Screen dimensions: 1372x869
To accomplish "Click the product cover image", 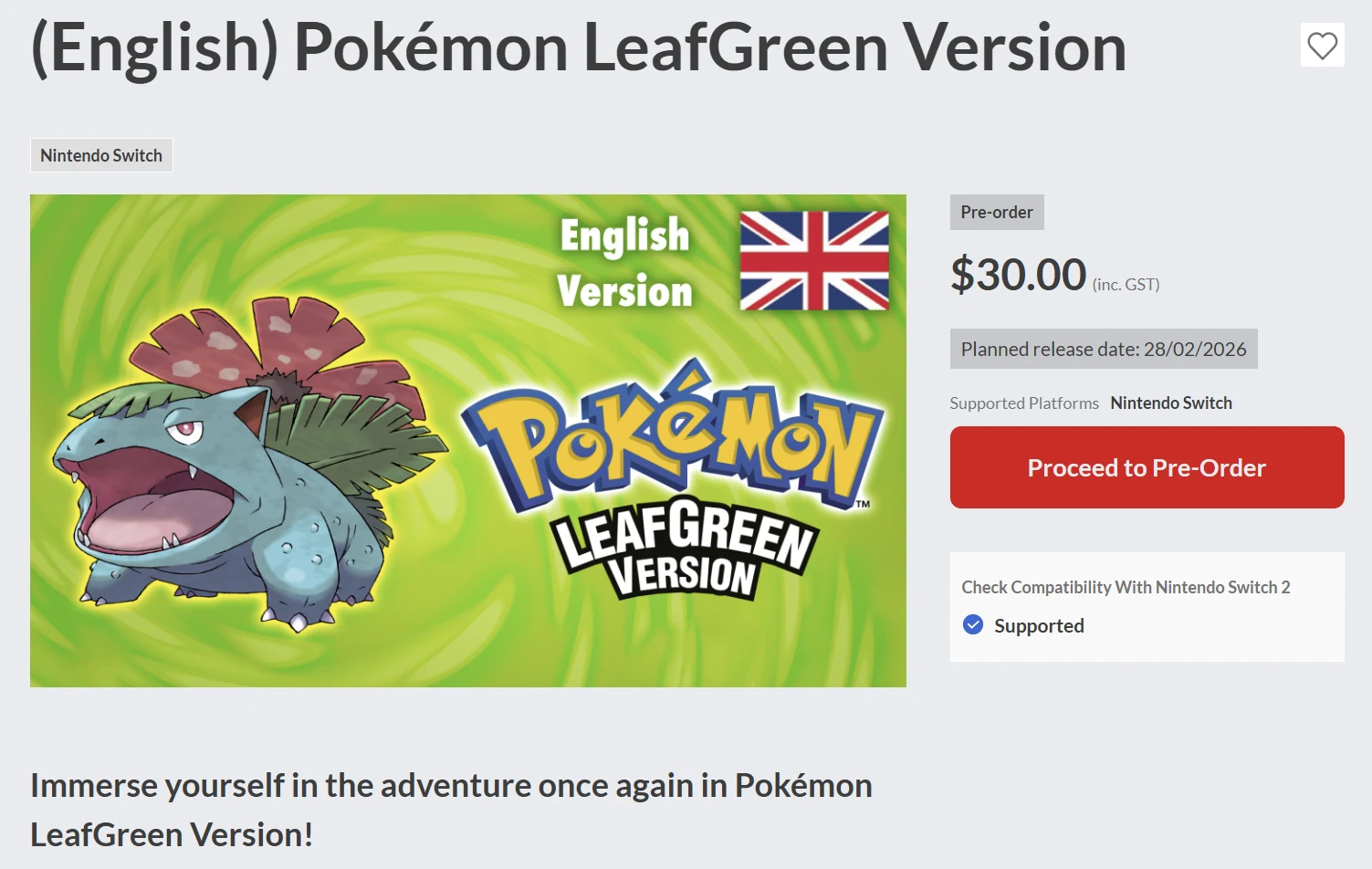I will coord(468,440).
